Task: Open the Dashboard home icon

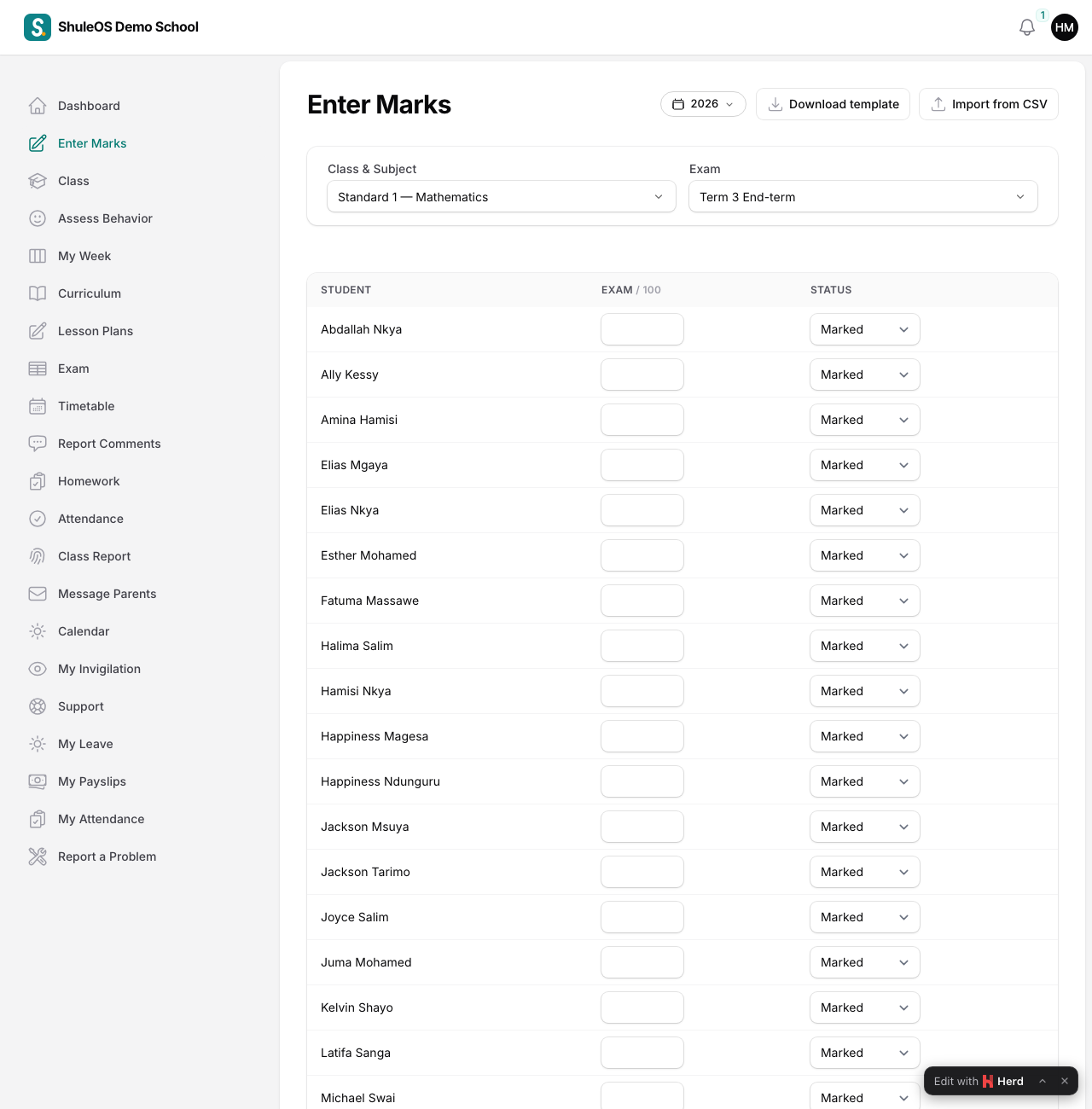Action: click(x=38, y=106)
